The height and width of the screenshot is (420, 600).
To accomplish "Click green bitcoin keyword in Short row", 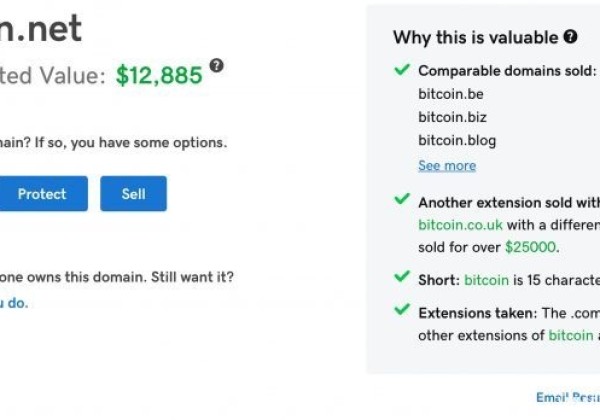I will tap(488, 281).
